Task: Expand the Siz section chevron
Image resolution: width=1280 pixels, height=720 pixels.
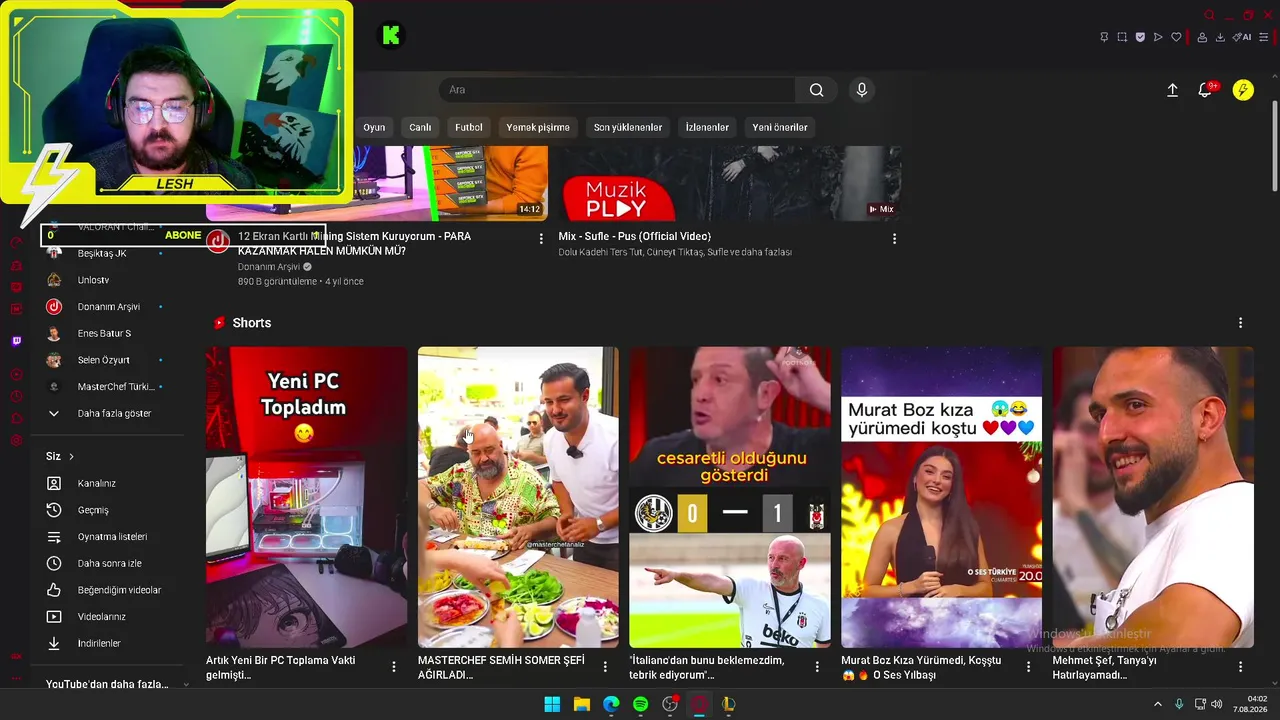Action: [x=71, y=457]
